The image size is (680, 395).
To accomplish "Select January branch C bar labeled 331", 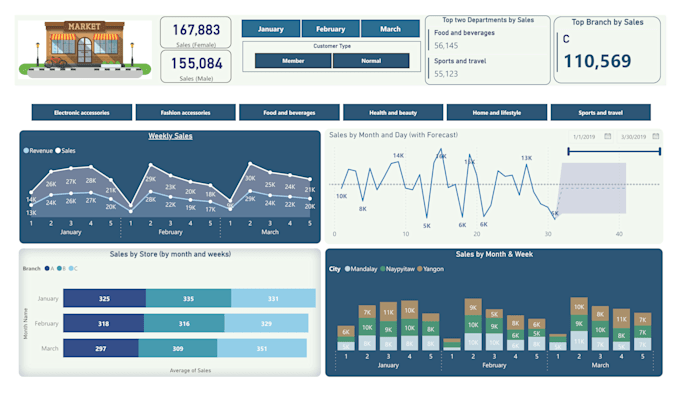I will pyautogui.click(x=273, y=298).
